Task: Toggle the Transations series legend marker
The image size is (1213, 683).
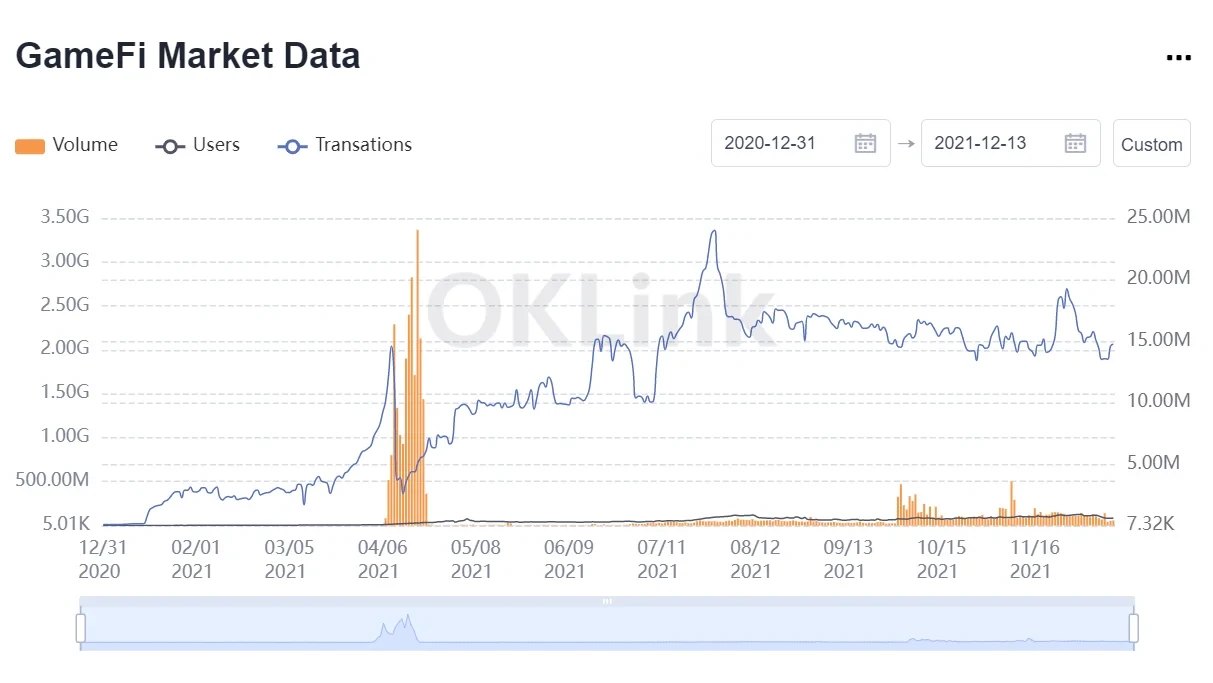Action: [x=292, y=146]
